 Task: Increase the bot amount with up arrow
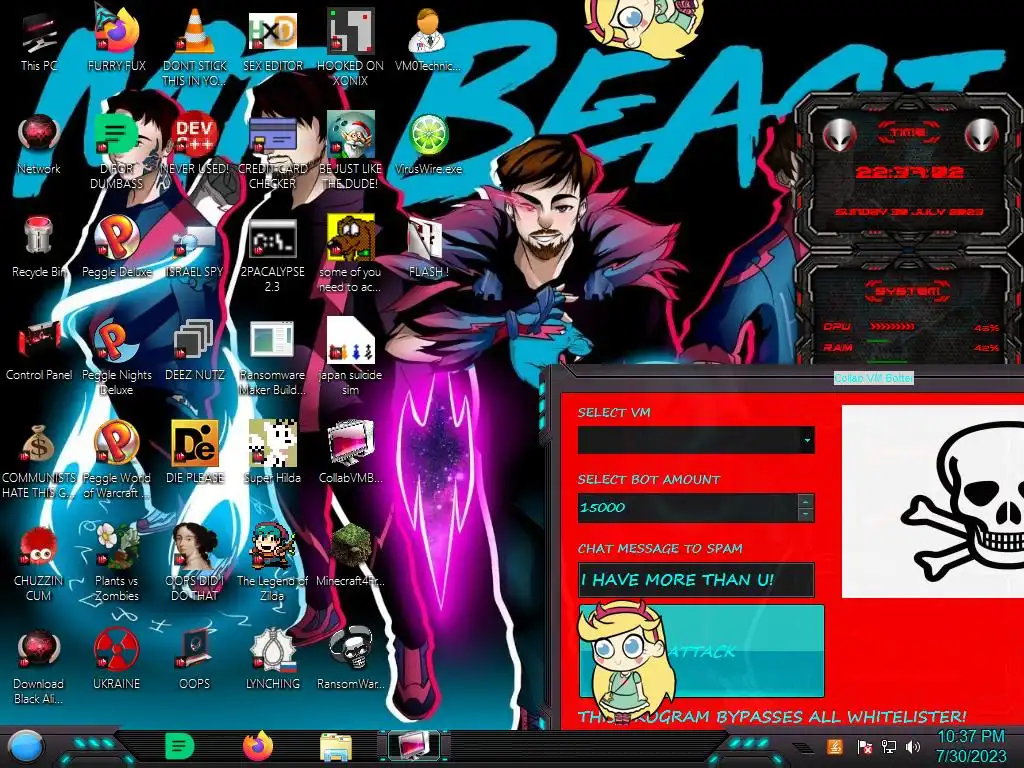click(x=806, y=502)
